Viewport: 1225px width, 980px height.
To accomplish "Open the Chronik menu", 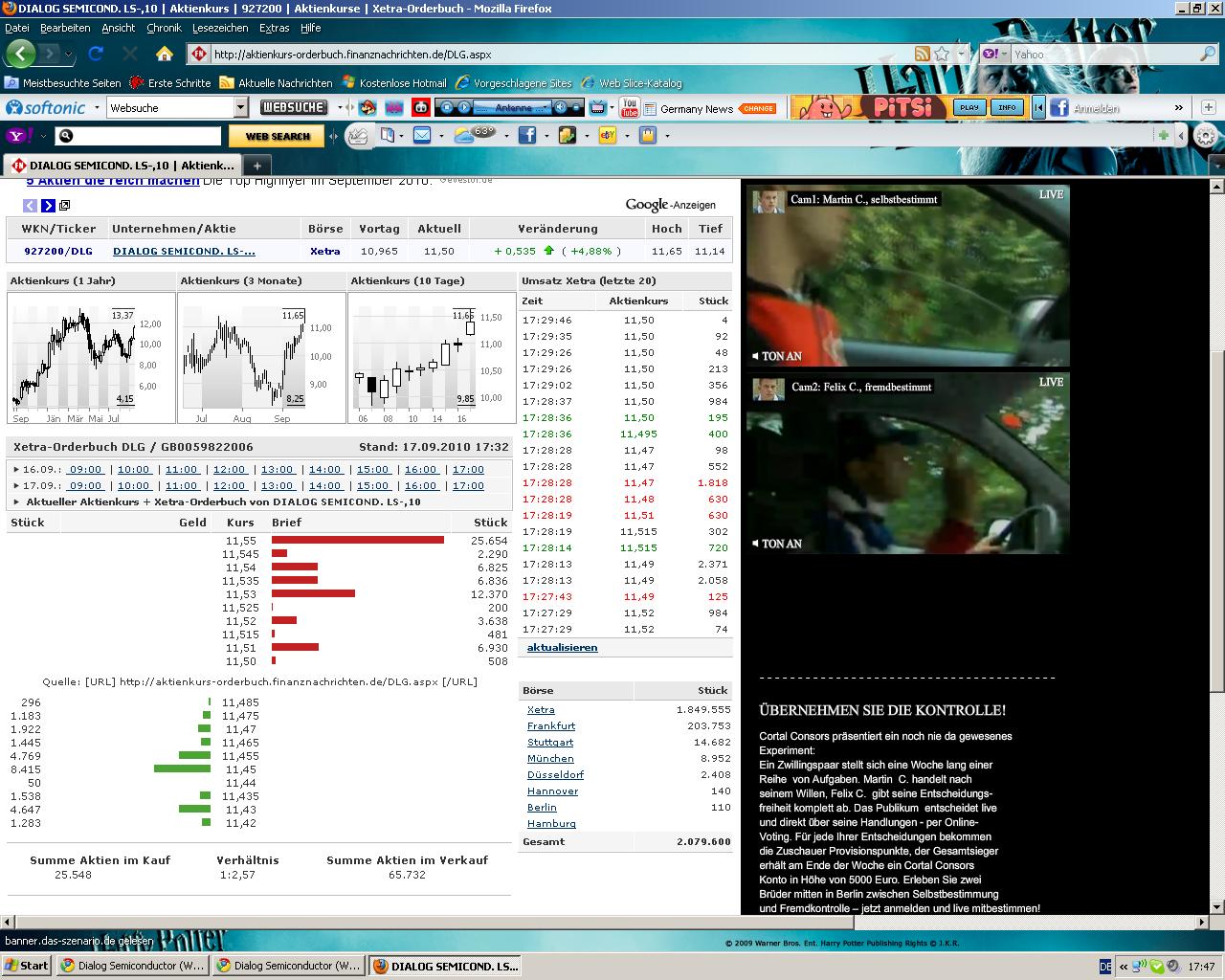I will (x=164, y=28).
